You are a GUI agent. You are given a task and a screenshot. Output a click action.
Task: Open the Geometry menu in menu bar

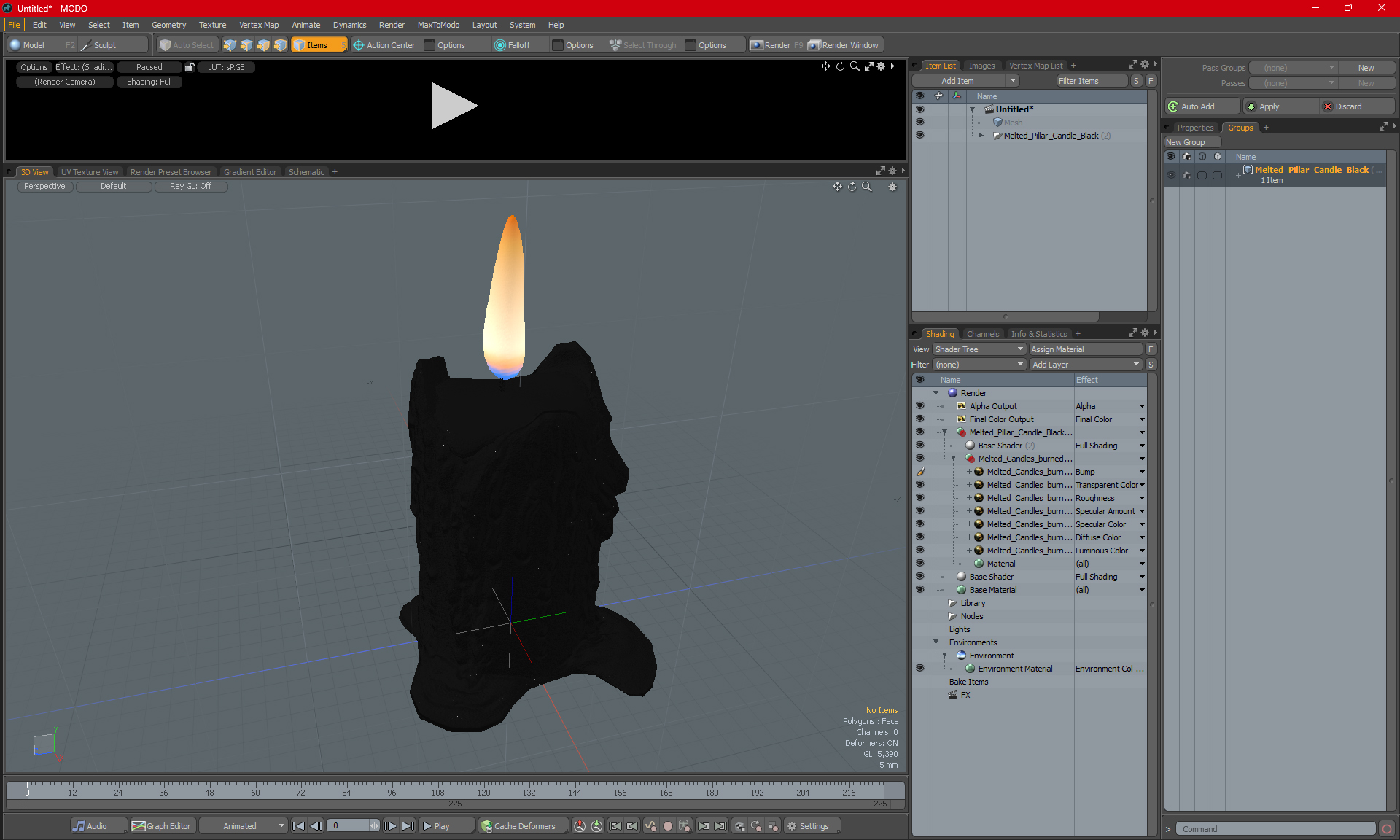point(167,24)
